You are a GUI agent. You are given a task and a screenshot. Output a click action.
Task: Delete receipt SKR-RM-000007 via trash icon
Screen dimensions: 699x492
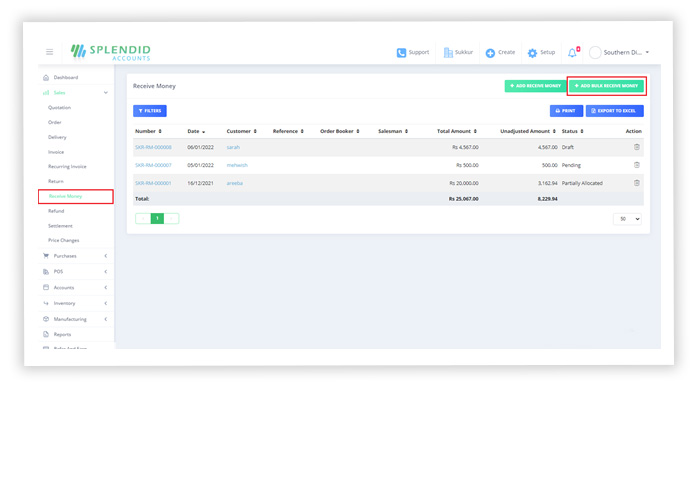coord(637,165)
